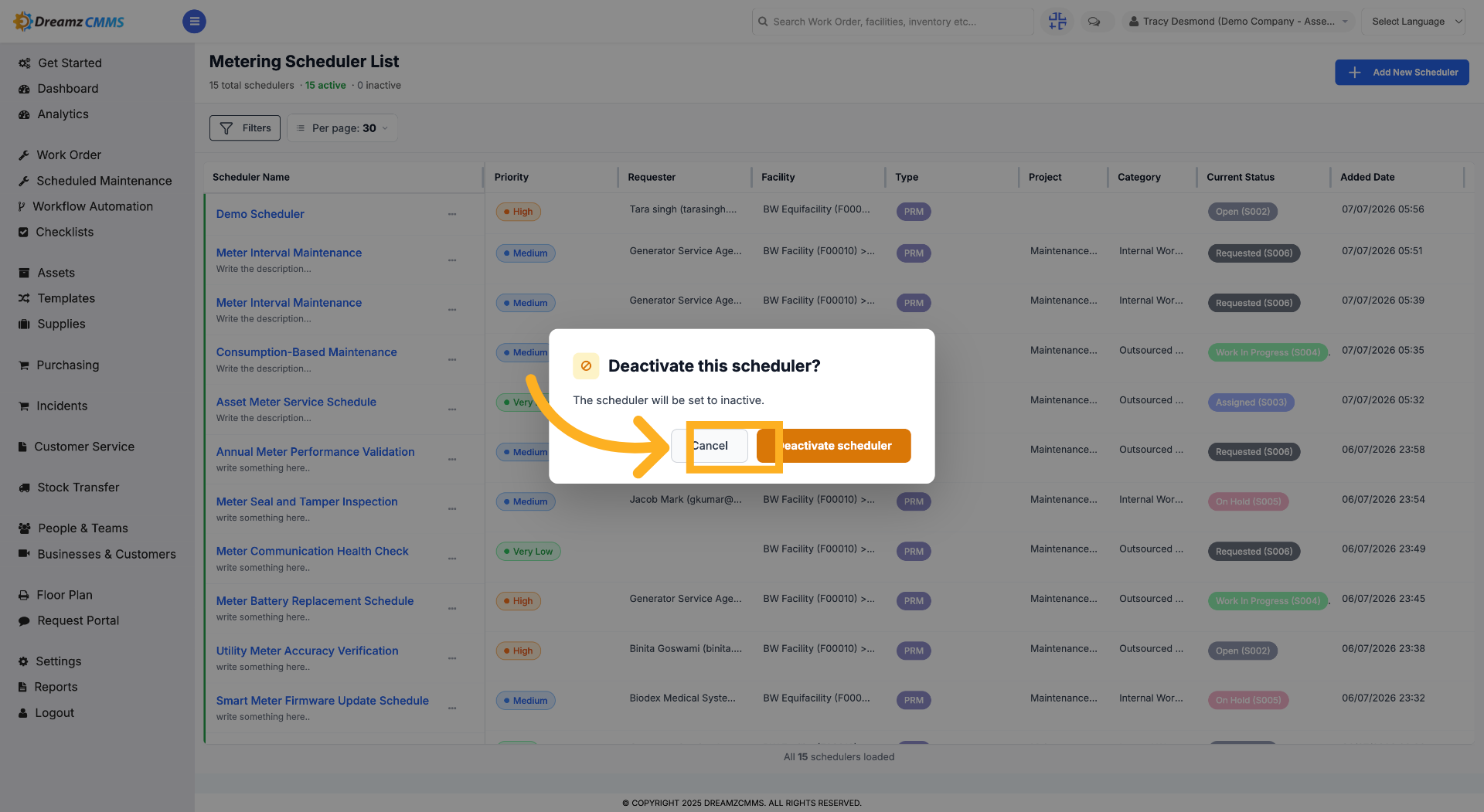1484x812 pixels.
Task: Open the Select Language dropdown
Action: pyautogui.click(x=1413, y=22)
